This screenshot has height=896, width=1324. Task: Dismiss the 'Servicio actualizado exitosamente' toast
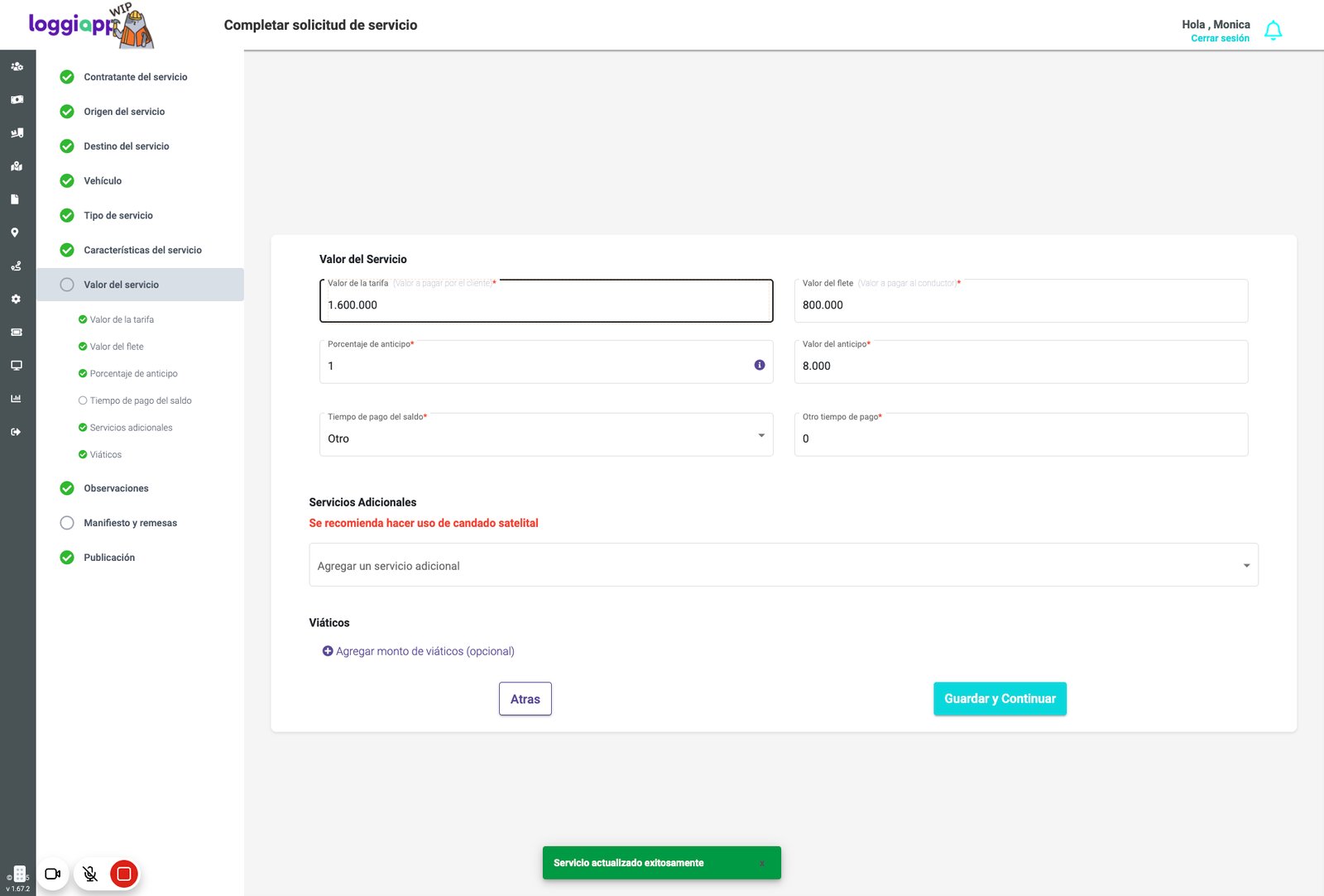[762, 863]
